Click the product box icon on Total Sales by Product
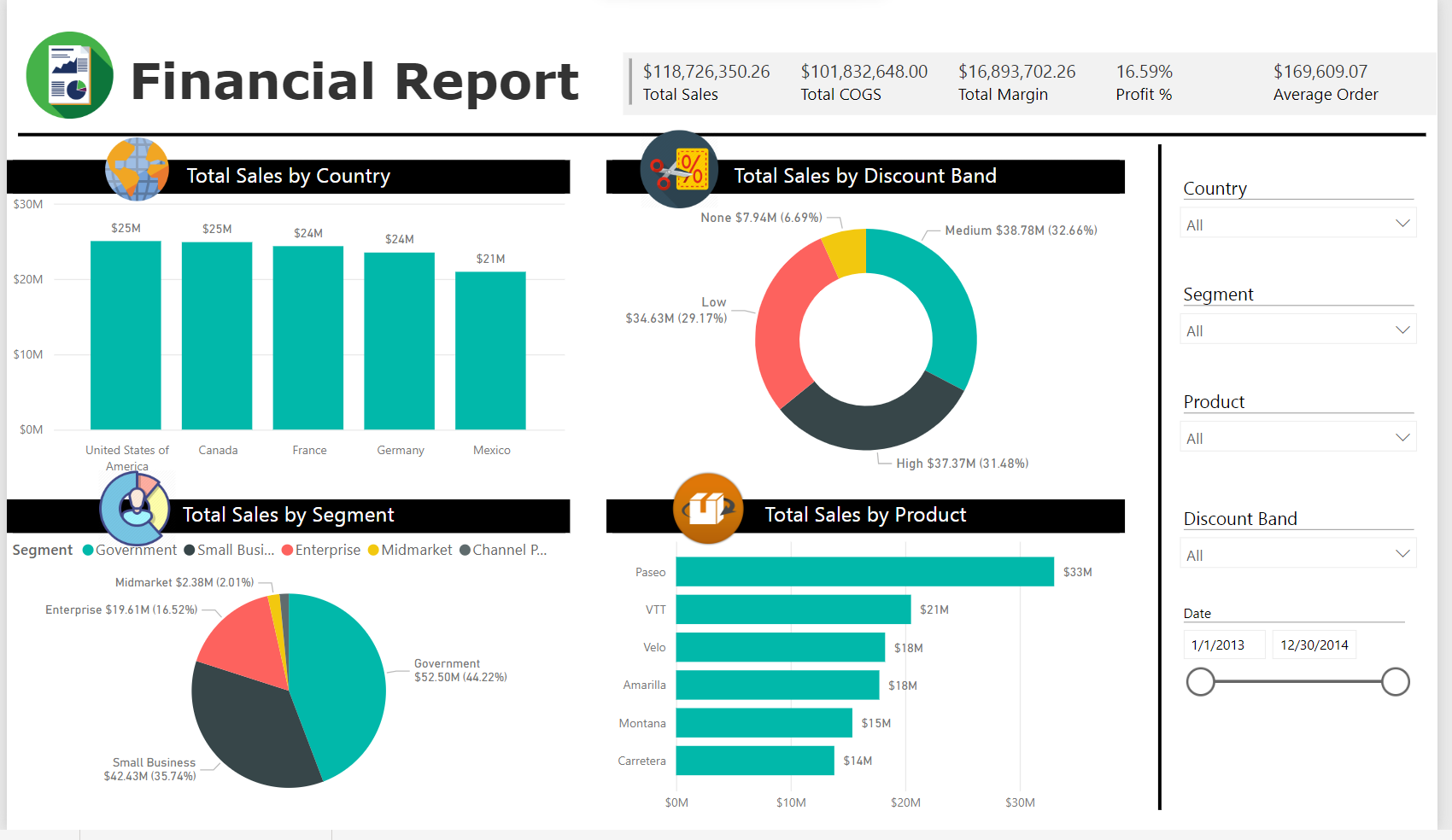This screenshot has width=1452, height=840. pos(707,508)
